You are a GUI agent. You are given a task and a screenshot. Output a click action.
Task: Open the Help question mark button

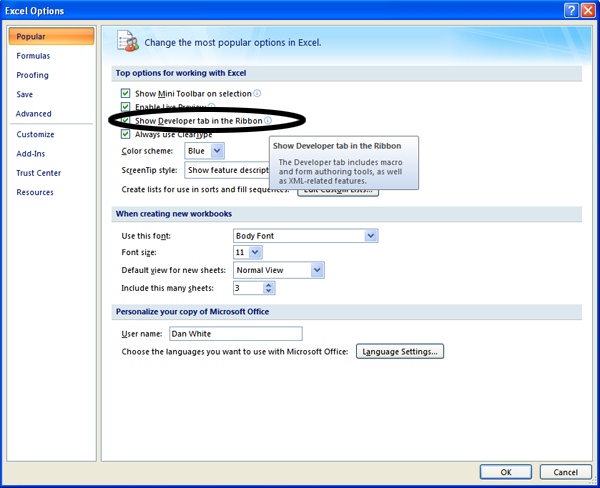pos(571,10)
